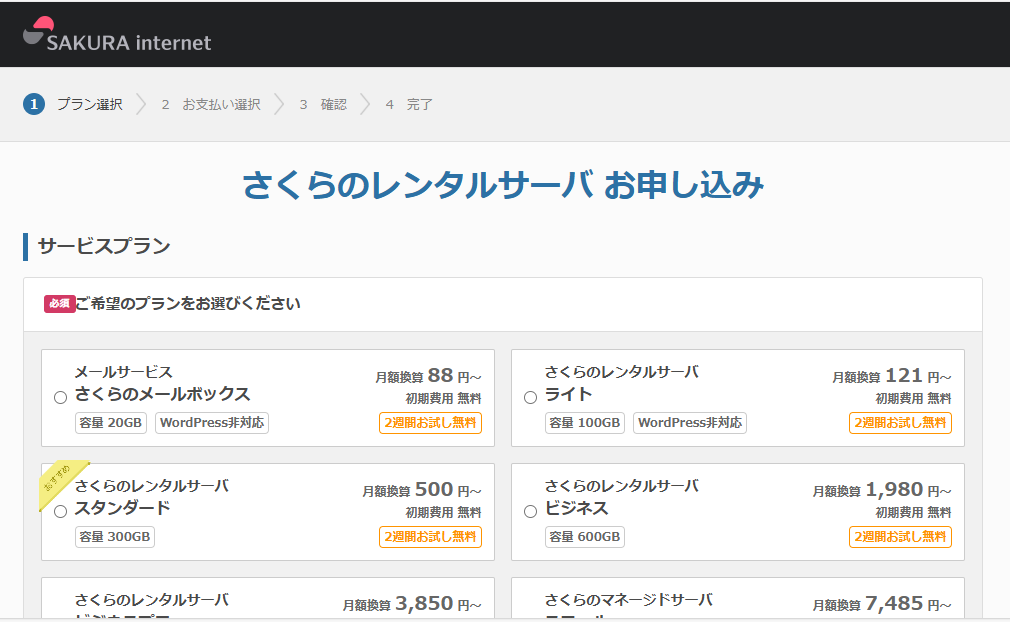Click 初期費用 無料 on ビジネス card
1010x622 pixels.
click(913, 513)
